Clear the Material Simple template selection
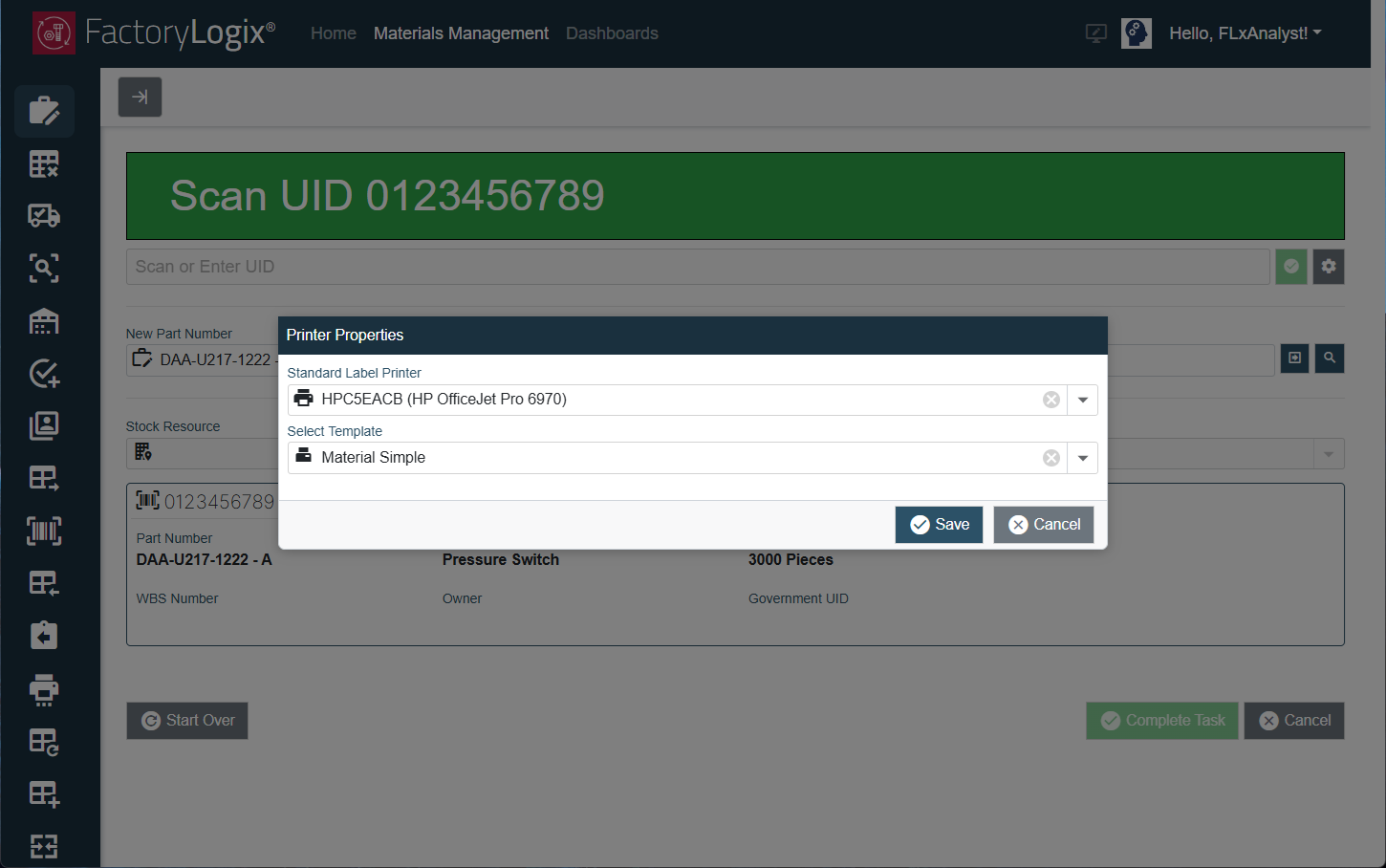This screenshot has height=868, width=1386. 1051,458
